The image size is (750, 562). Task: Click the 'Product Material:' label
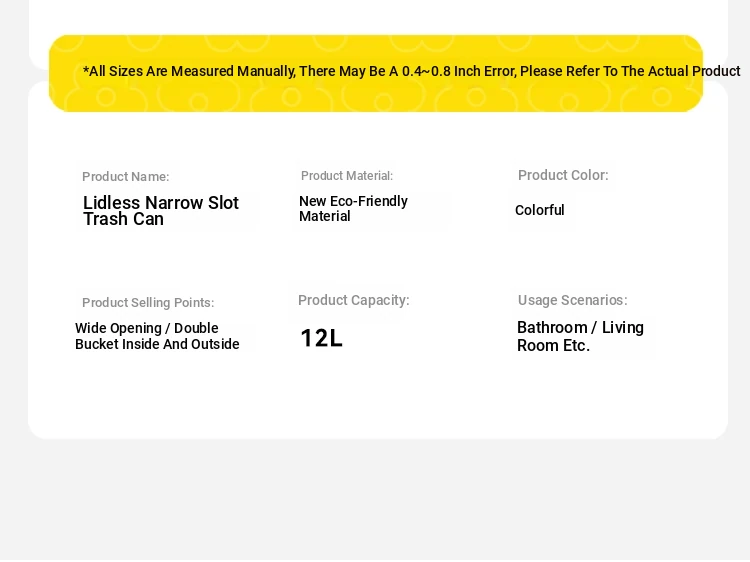(347, 176)
